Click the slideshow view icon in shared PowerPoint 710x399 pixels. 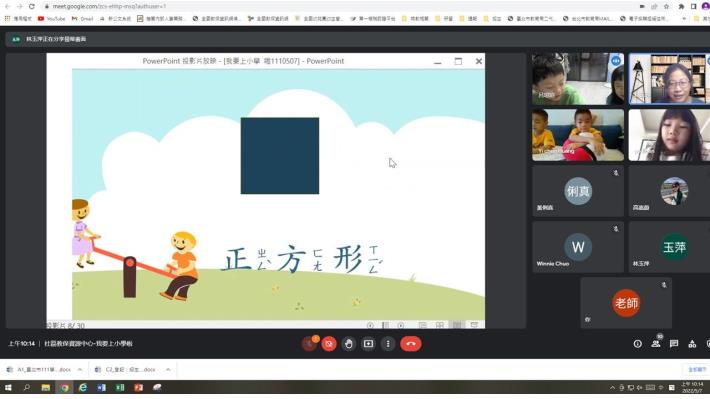pos(474,325)
